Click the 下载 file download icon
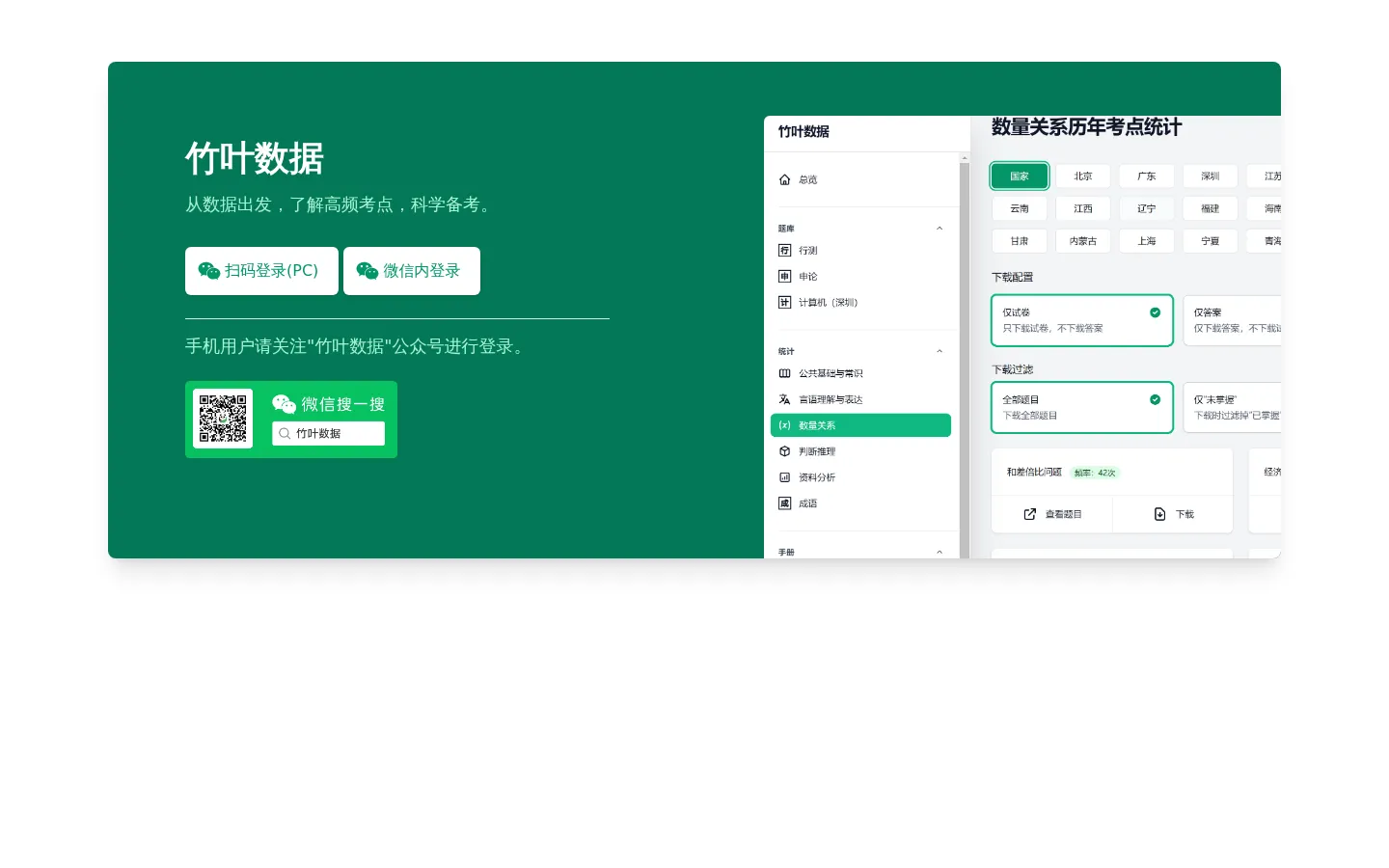Image resolution: width=1389 pixels, height=868 pixels. click(x=1159, y=514)
